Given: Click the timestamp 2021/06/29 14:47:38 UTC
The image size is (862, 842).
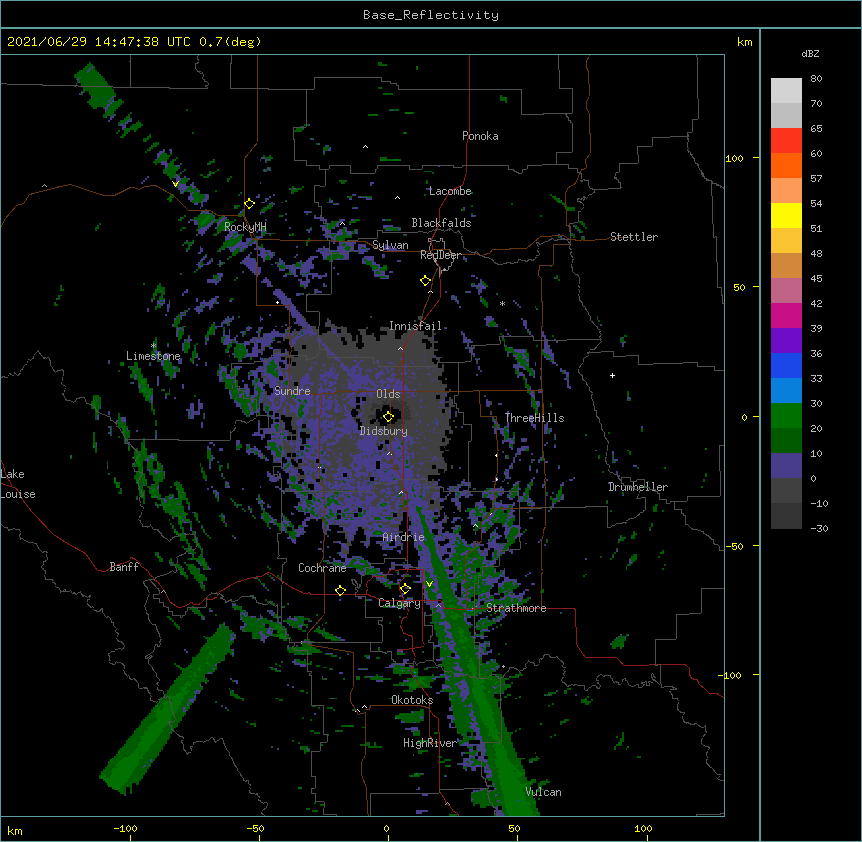Looking at the screenshot, I should pos(99,42).
